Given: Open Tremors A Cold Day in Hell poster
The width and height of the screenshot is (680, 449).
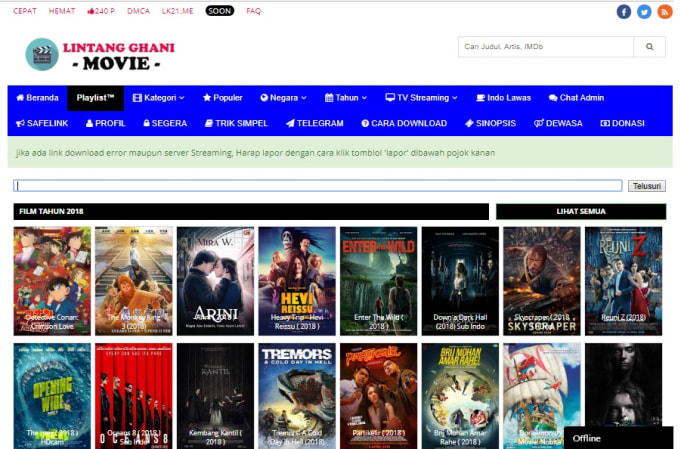Looking at the screenshot, I should [297, 396].
